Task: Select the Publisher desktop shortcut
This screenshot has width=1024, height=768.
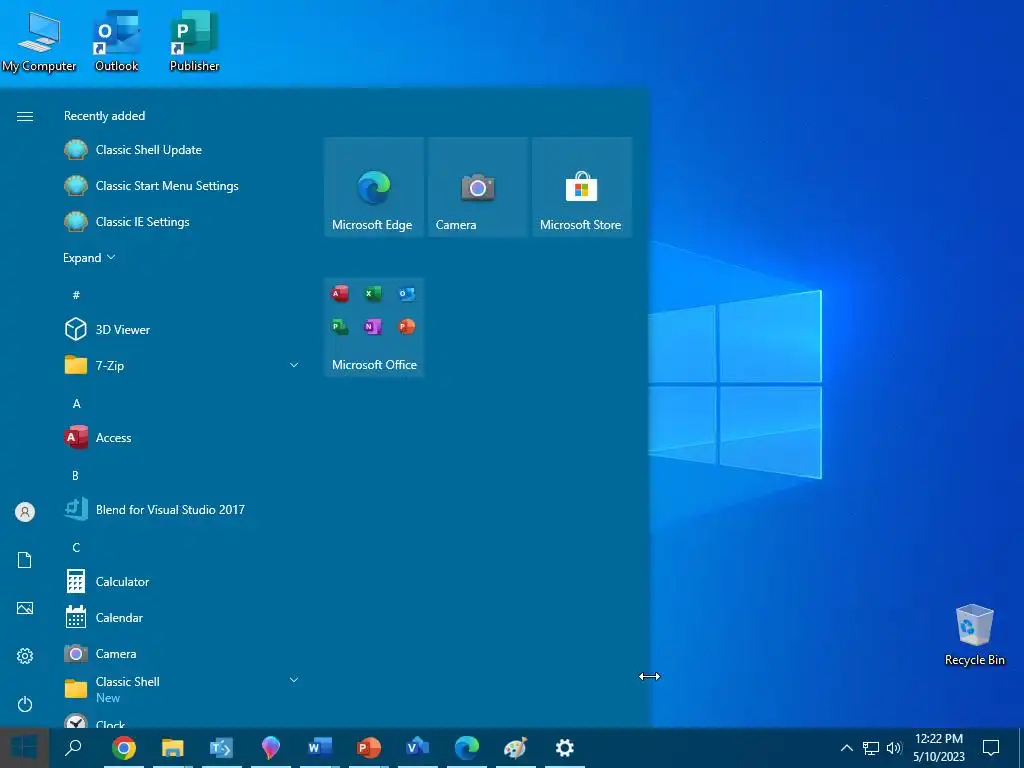Action: [x=194, y=41]
